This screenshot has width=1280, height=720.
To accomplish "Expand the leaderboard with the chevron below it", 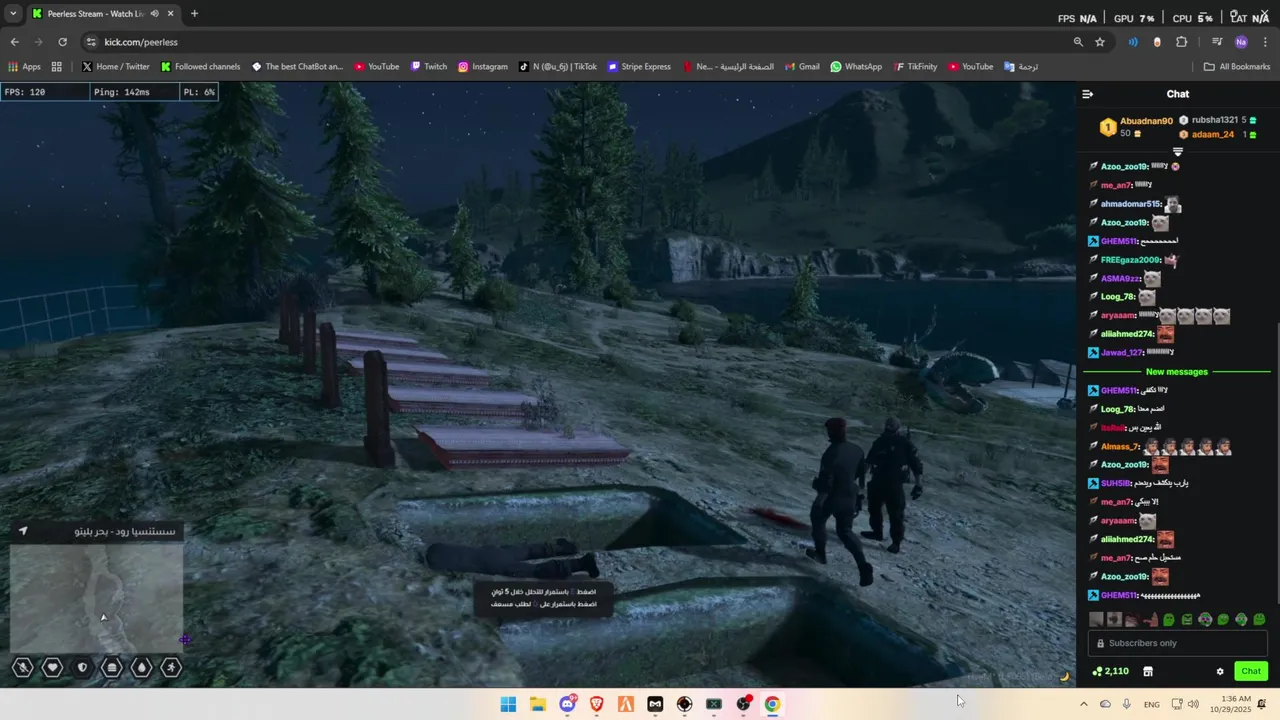I will tap(1178, 151).
